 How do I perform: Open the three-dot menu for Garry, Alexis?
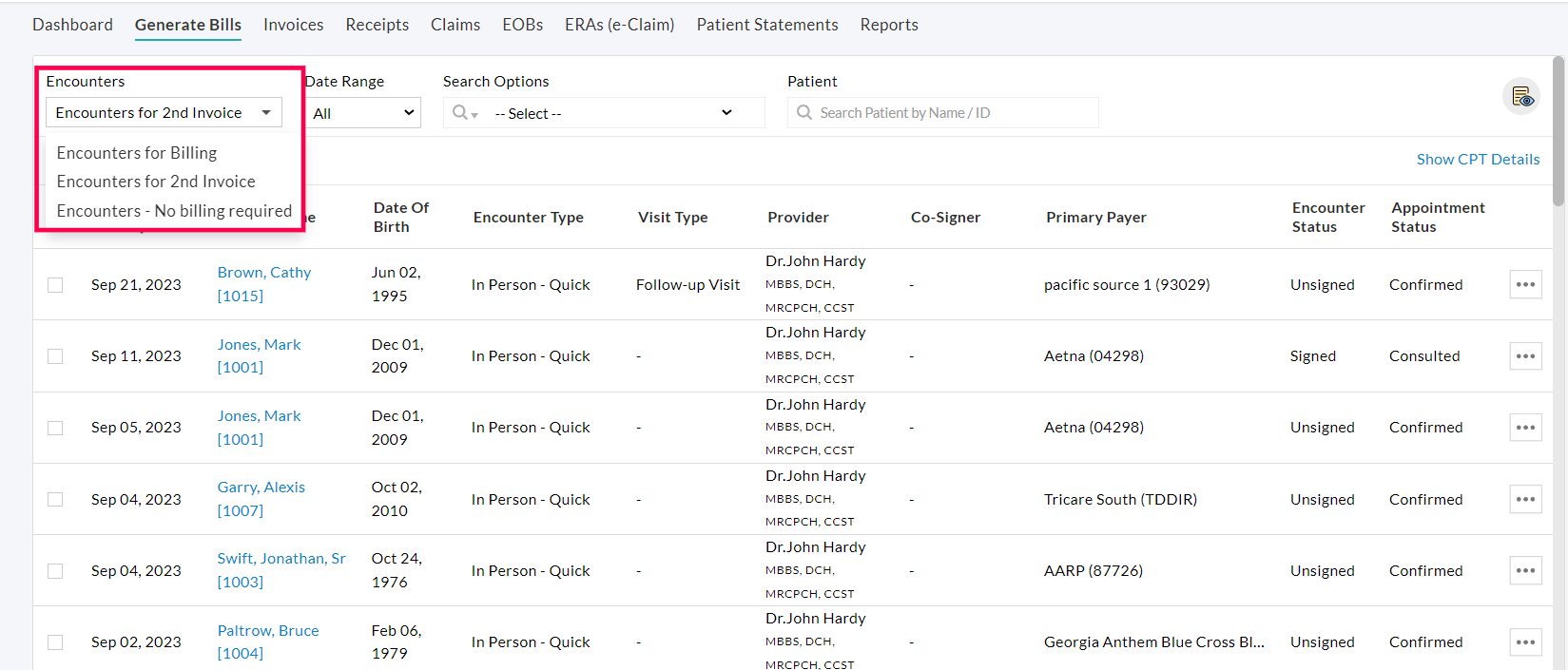[1525, 499]
